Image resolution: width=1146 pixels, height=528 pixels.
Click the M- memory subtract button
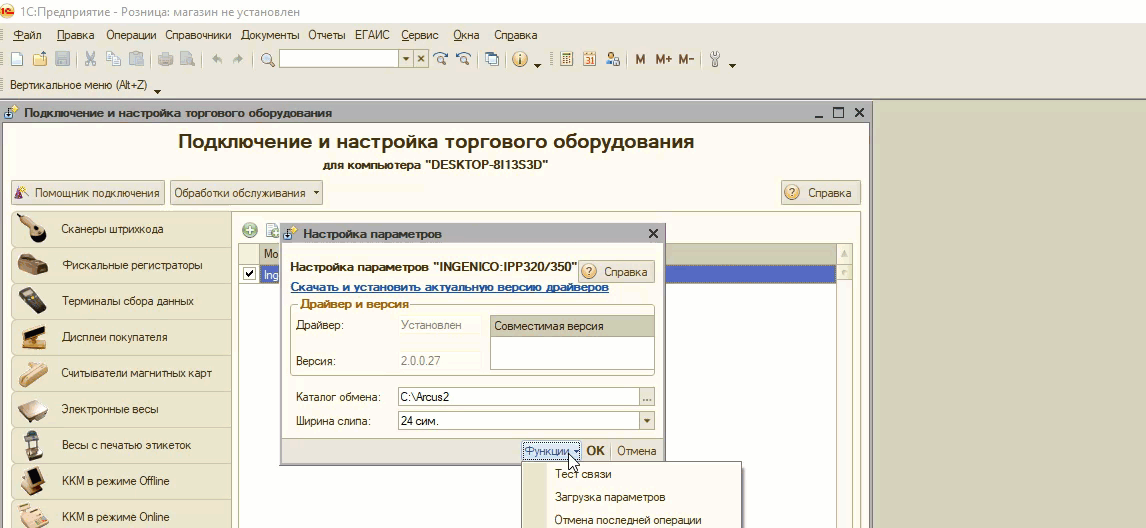pyautogui.click(x=686, y=60)
